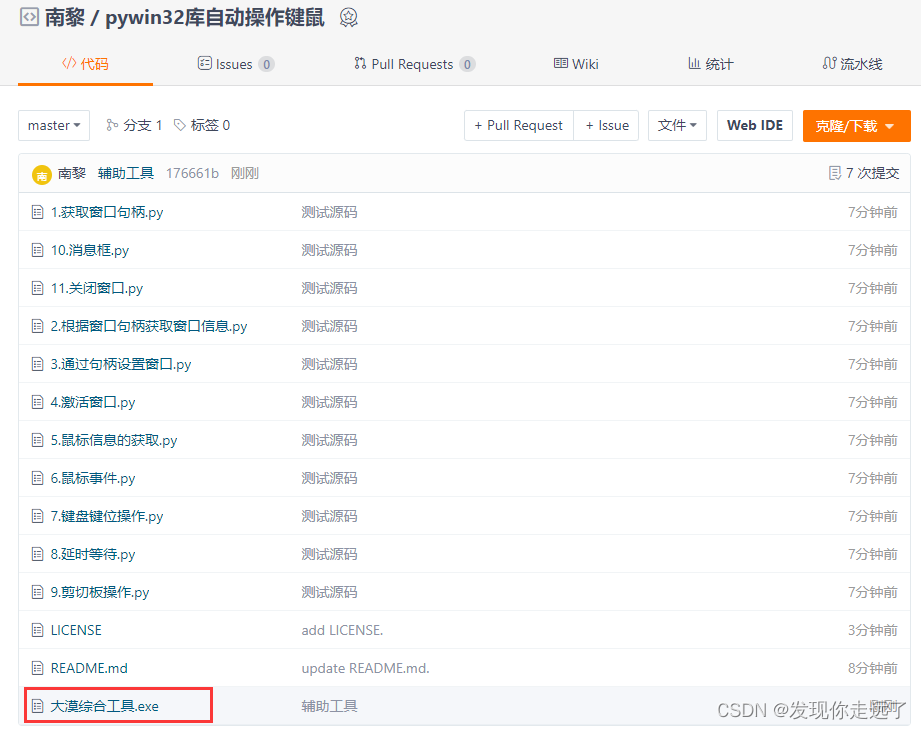Click the + Issue button
The height and width of the screenshot is (729, 921).
point(607,125)
